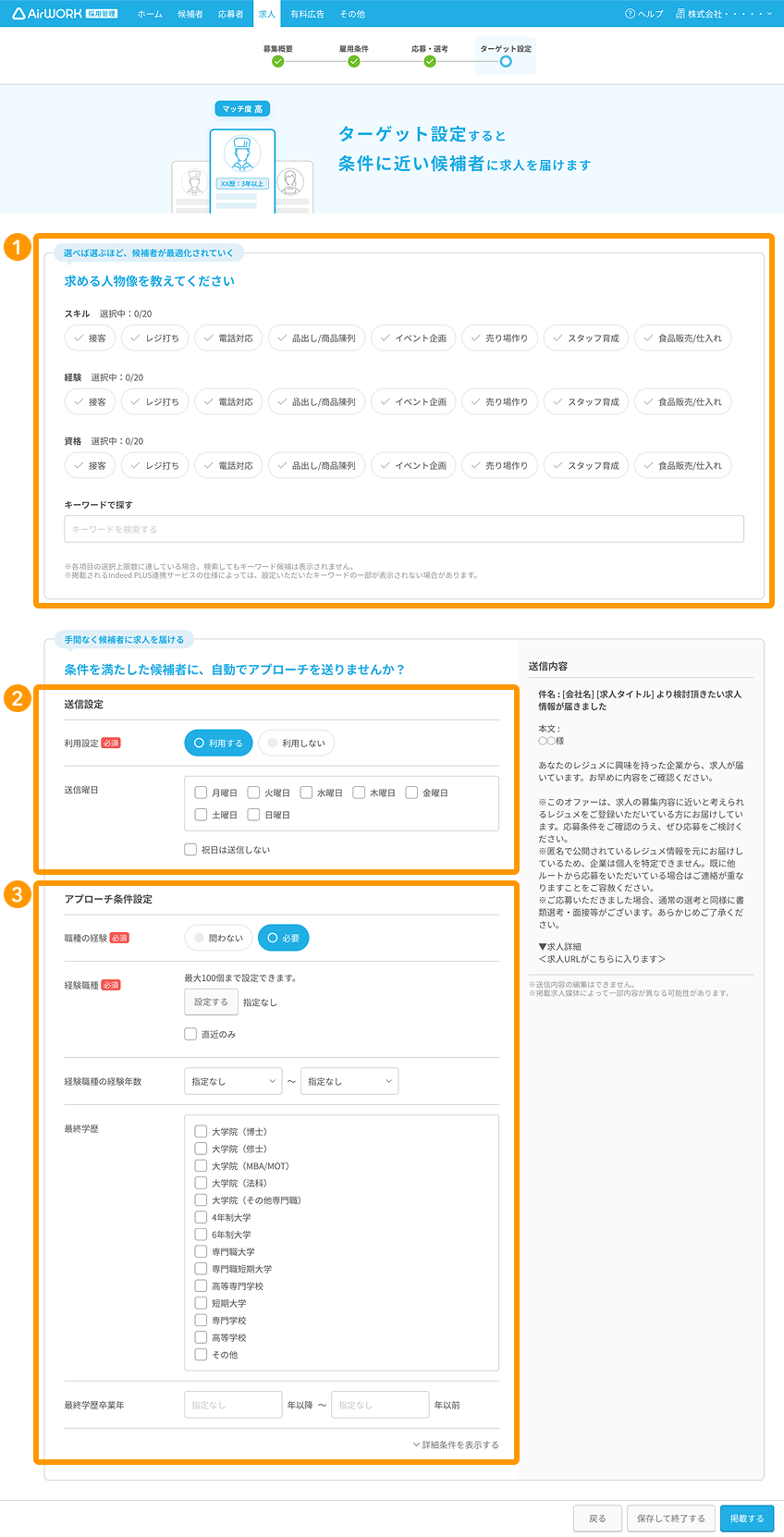Check 6年制大学 checkbox

coord(201,1234)
